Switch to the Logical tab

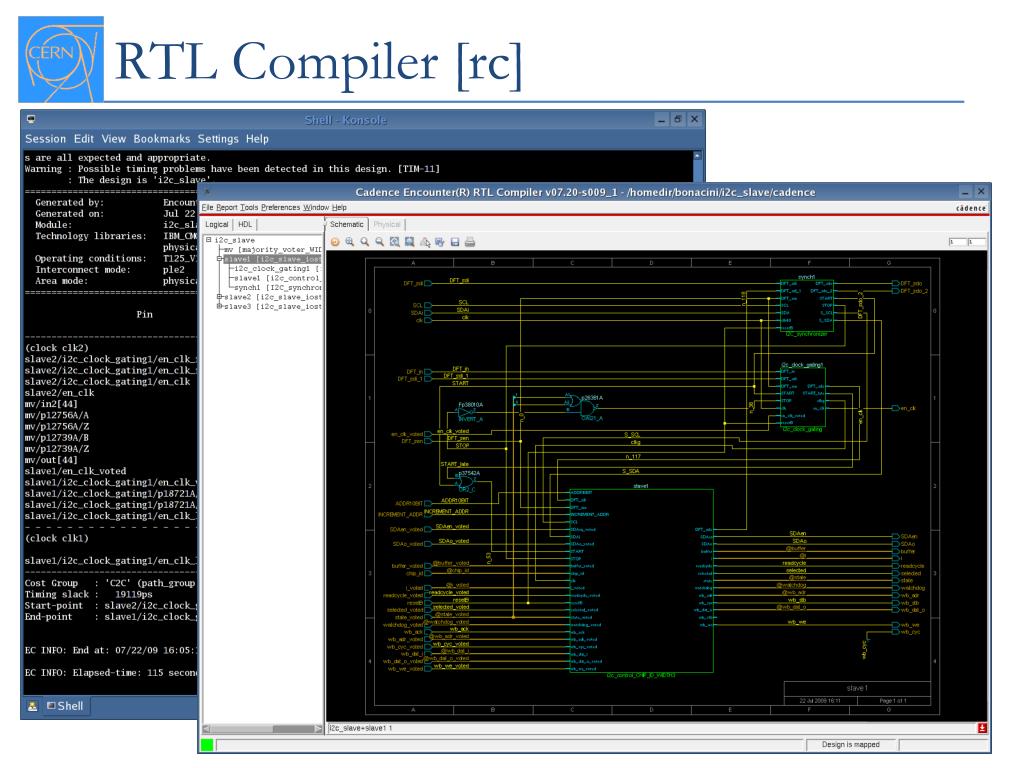217,225
